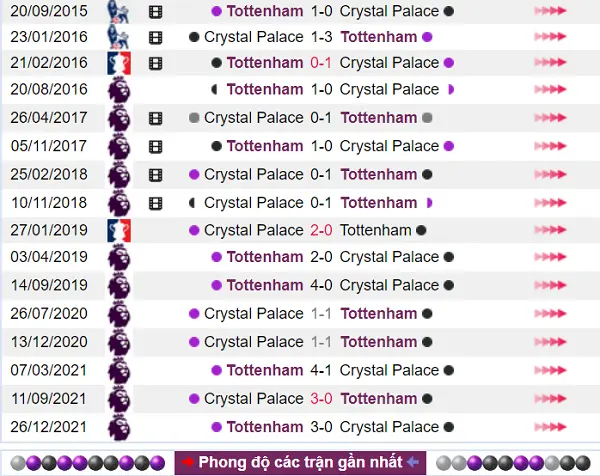The width and height of the screenshot is (600, 476).
Task: Open video highlights for 26/04/2017 match
Action: pos(155,118)
